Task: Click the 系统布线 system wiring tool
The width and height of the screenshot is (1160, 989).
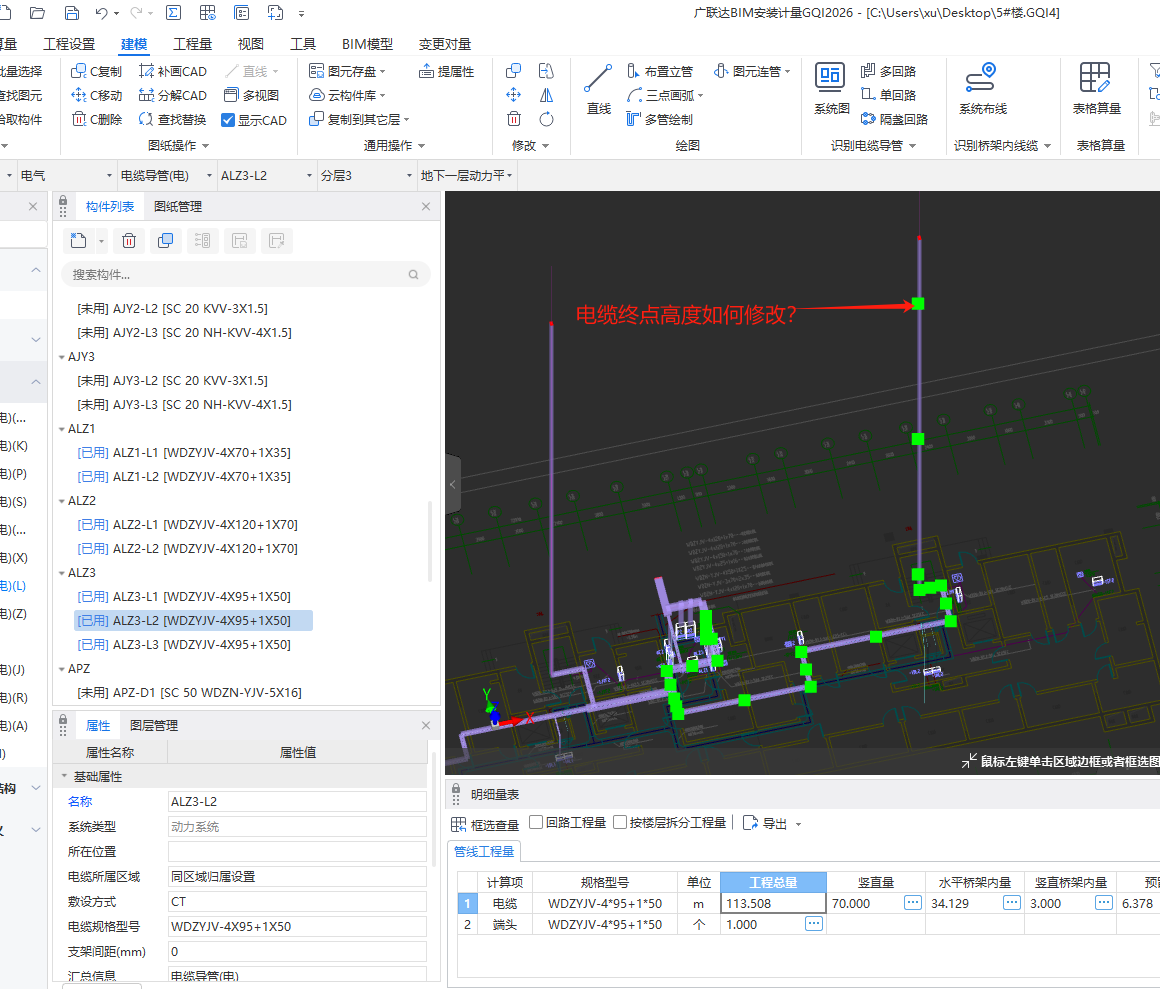Action: coord(982,89)
